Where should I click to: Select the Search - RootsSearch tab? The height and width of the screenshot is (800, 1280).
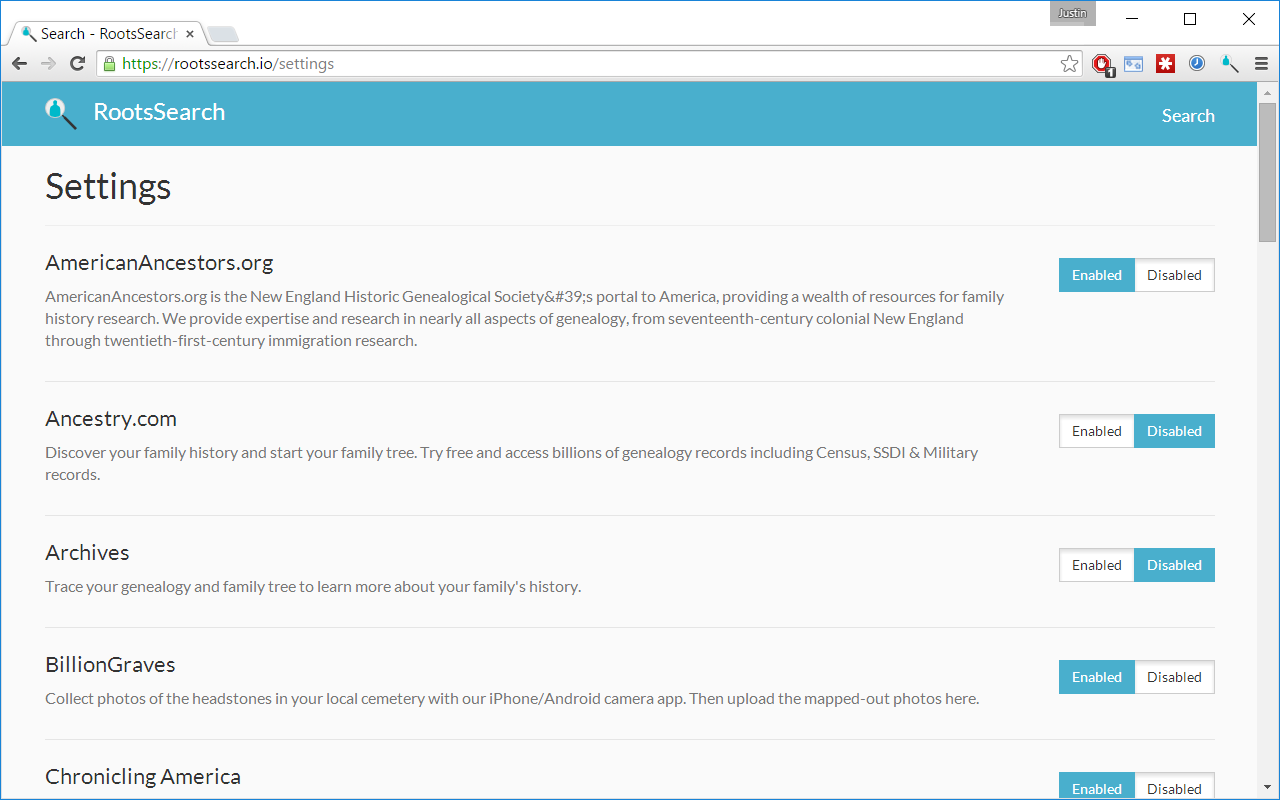coord(105,34)
